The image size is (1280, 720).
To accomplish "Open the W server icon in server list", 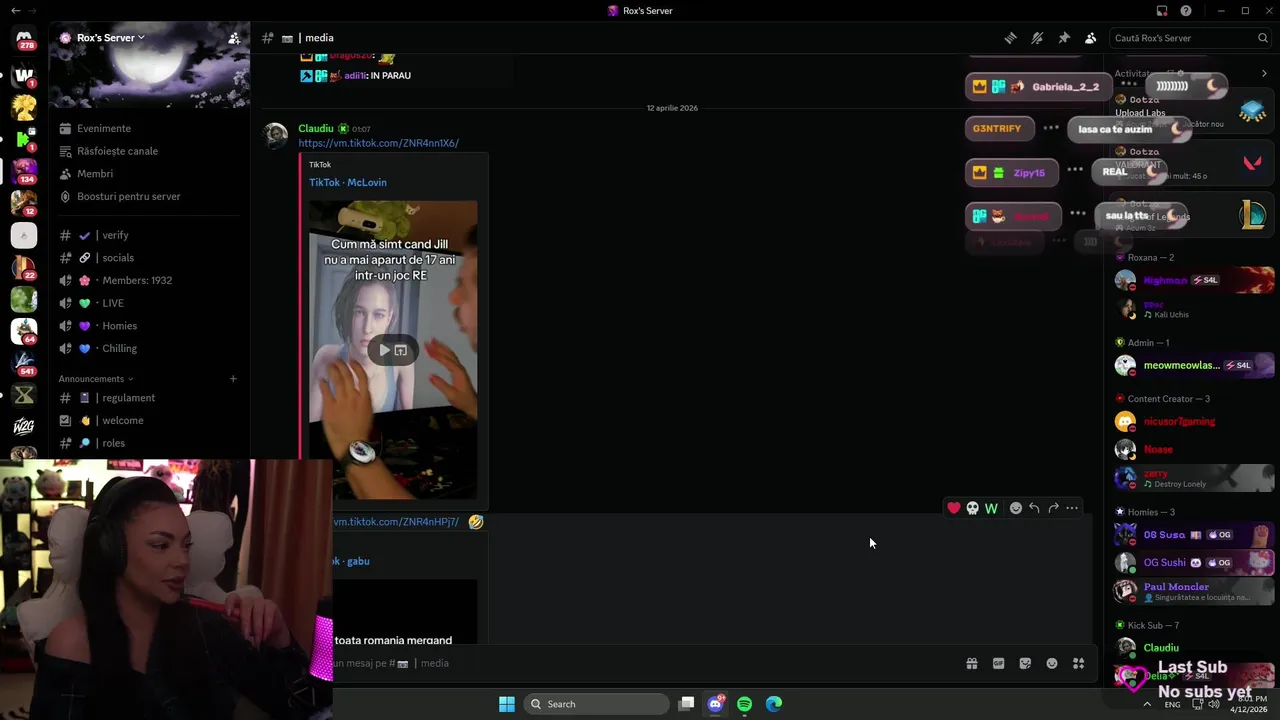I will pyautogui.click(x=24, y=75).
